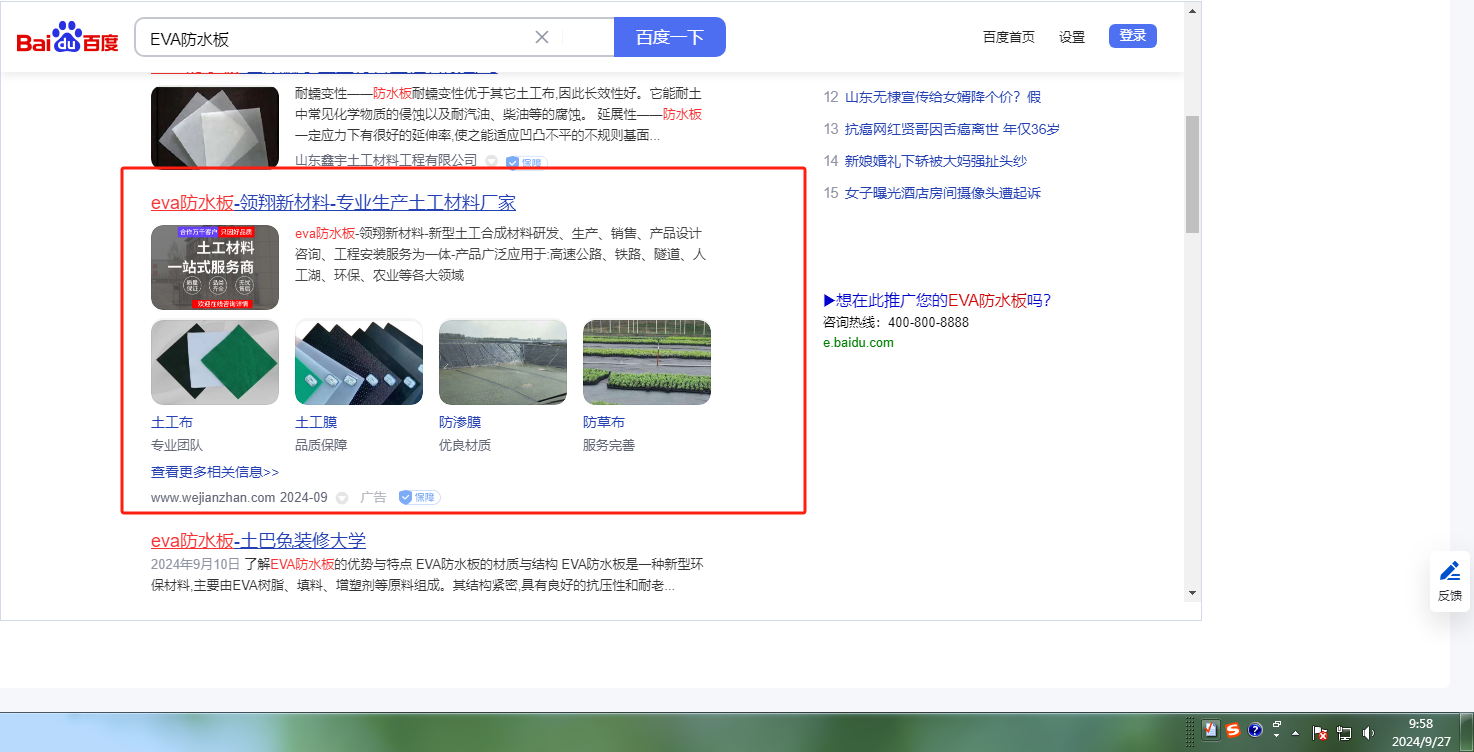Clear the search box with the X icon
Screen dimensions: 1474x752
[542, 37]
